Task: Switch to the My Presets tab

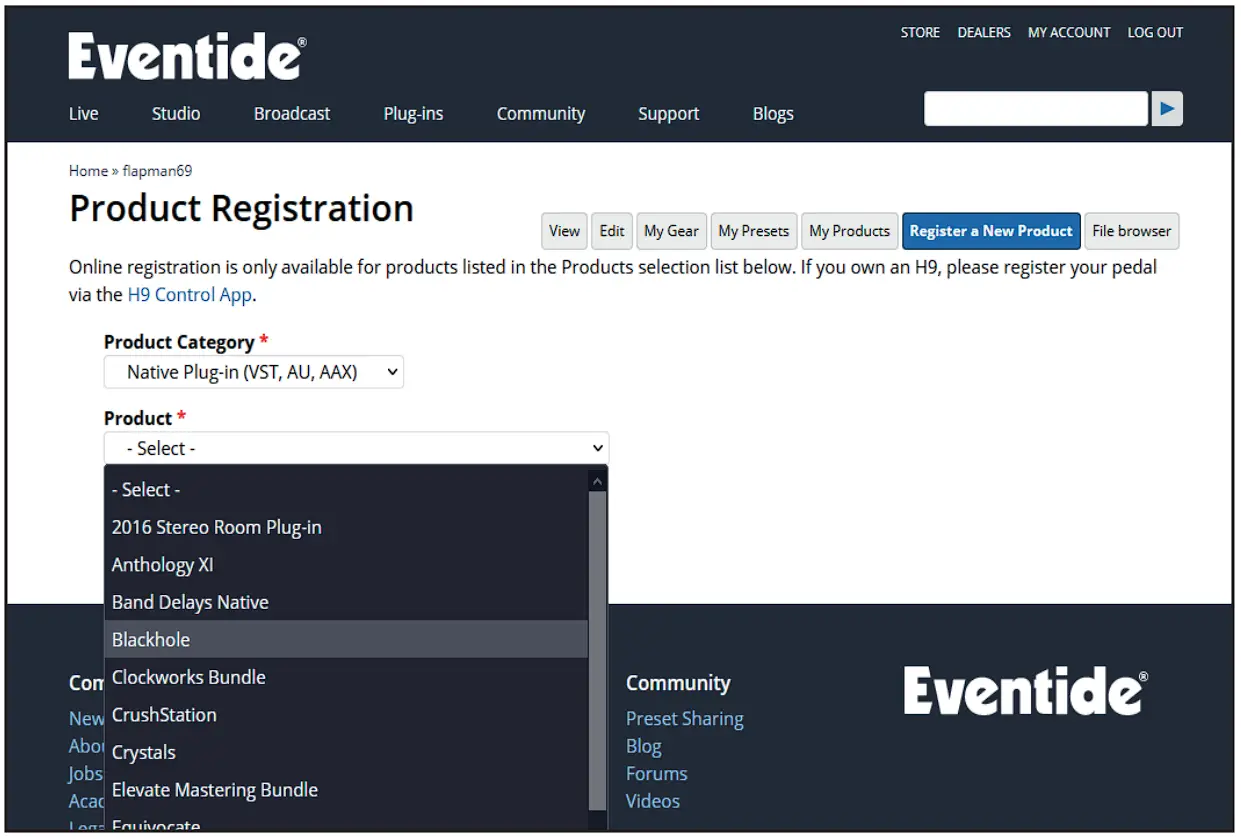Action: (753, 231)
